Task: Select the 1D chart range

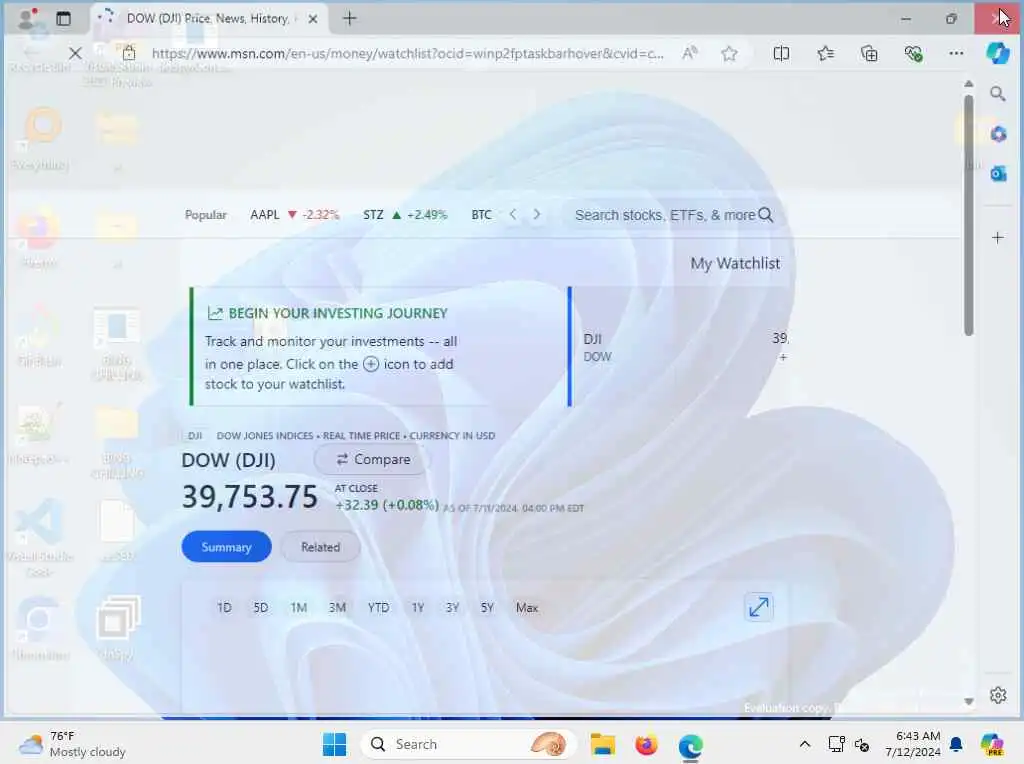Action: 224,608
